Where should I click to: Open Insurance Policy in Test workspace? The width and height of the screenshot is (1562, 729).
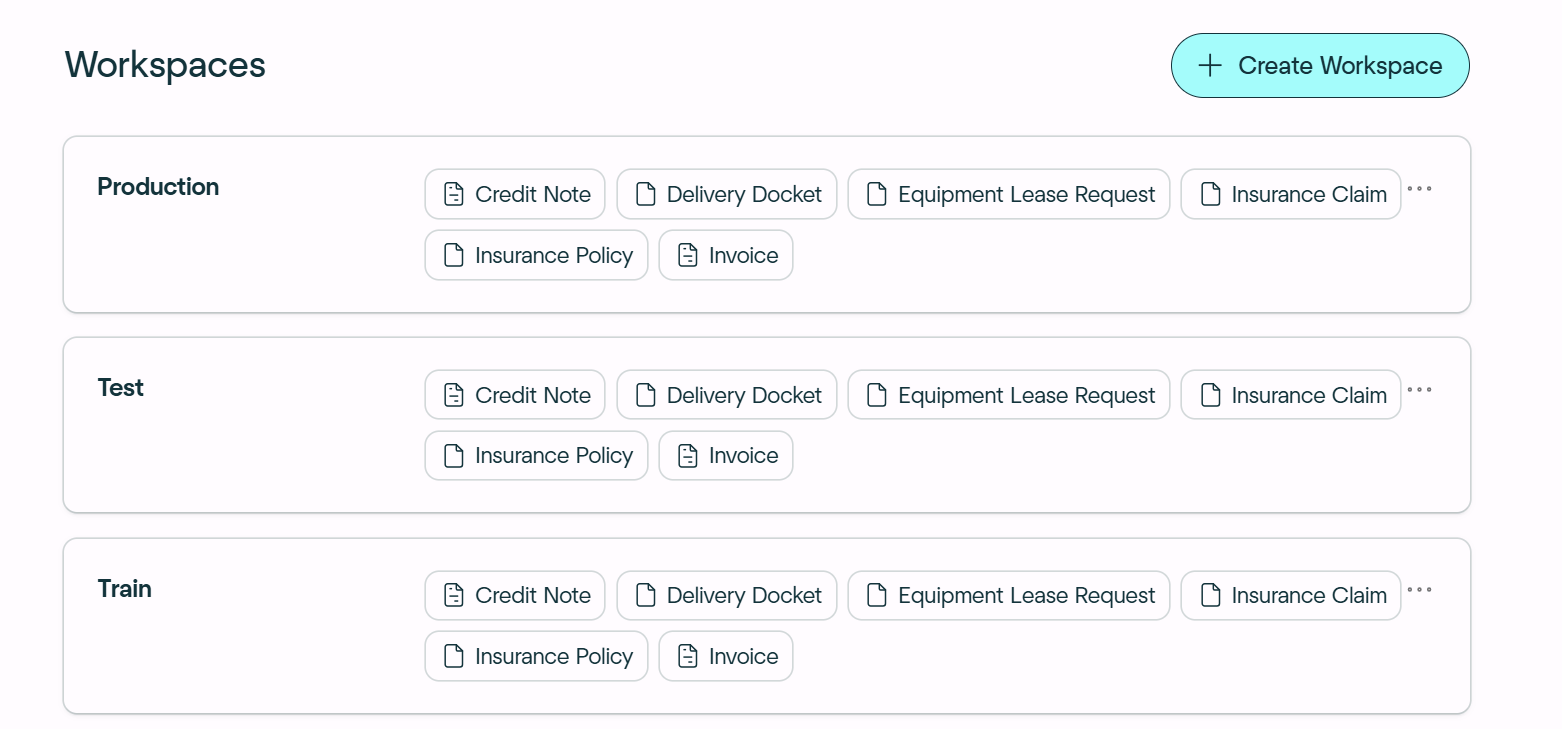(537, 455)
